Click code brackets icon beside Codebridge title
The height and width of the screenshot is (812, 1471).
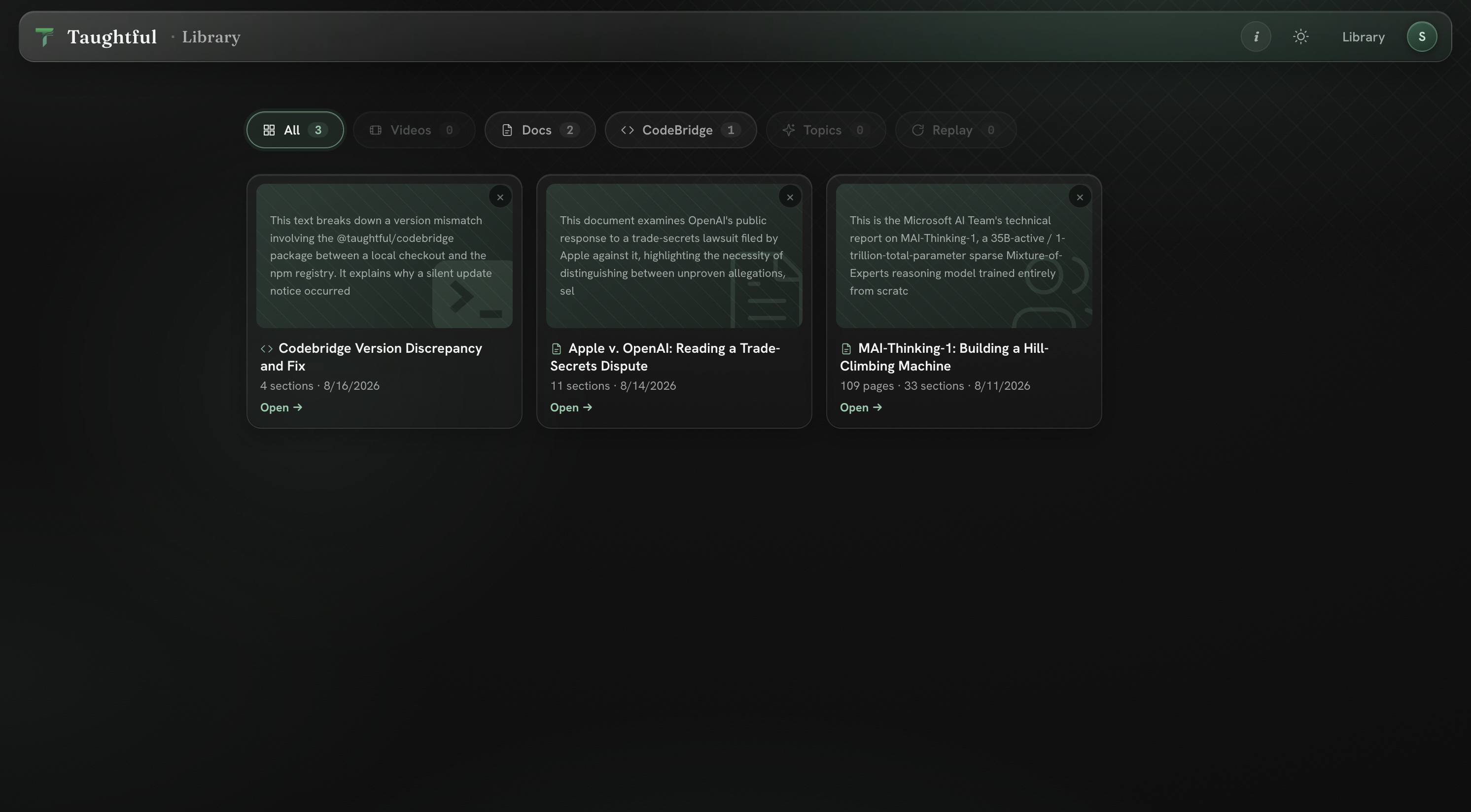(267, 349)
